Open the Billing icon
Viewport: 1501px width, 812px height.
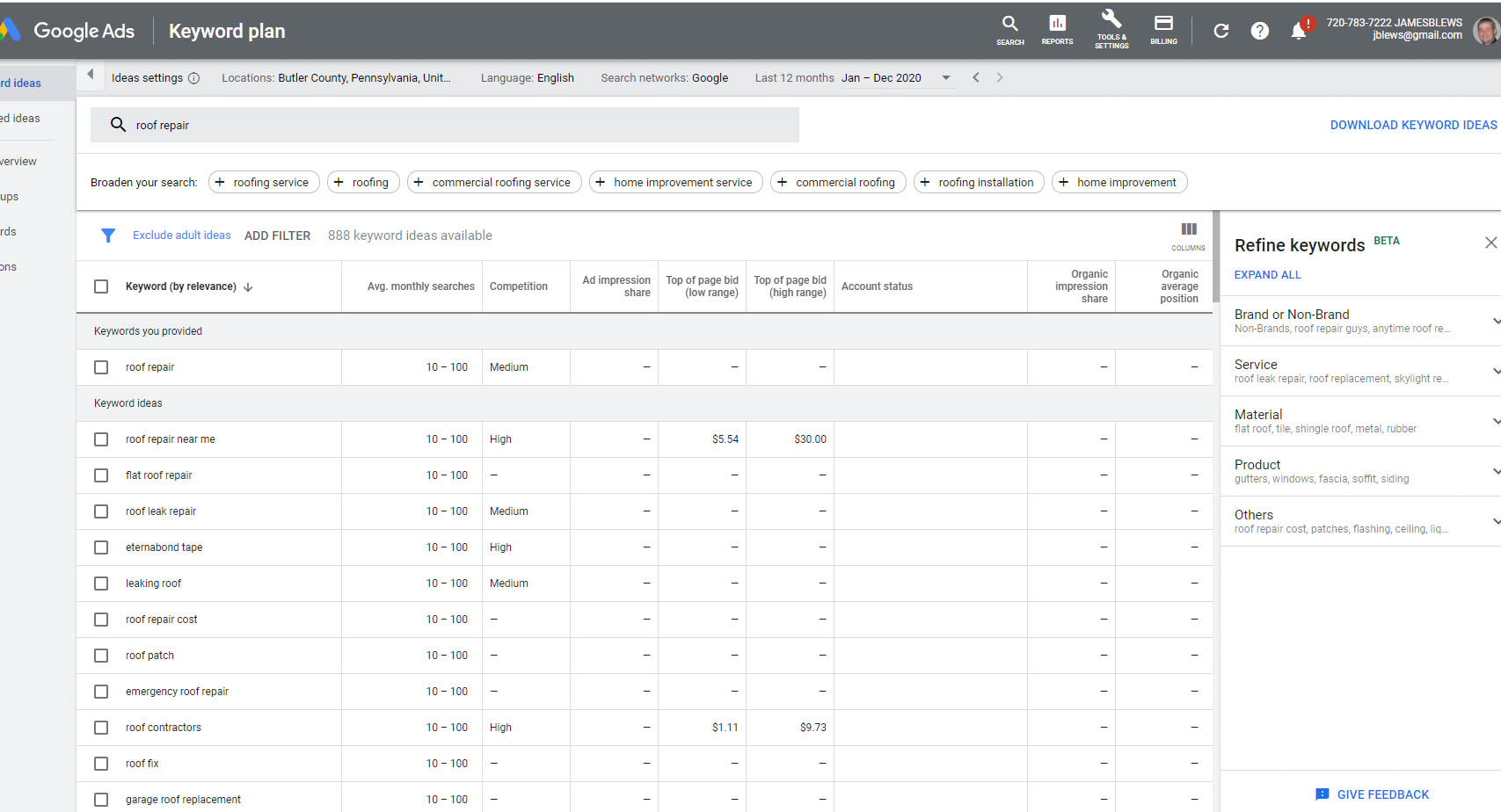click(1163, 30)
